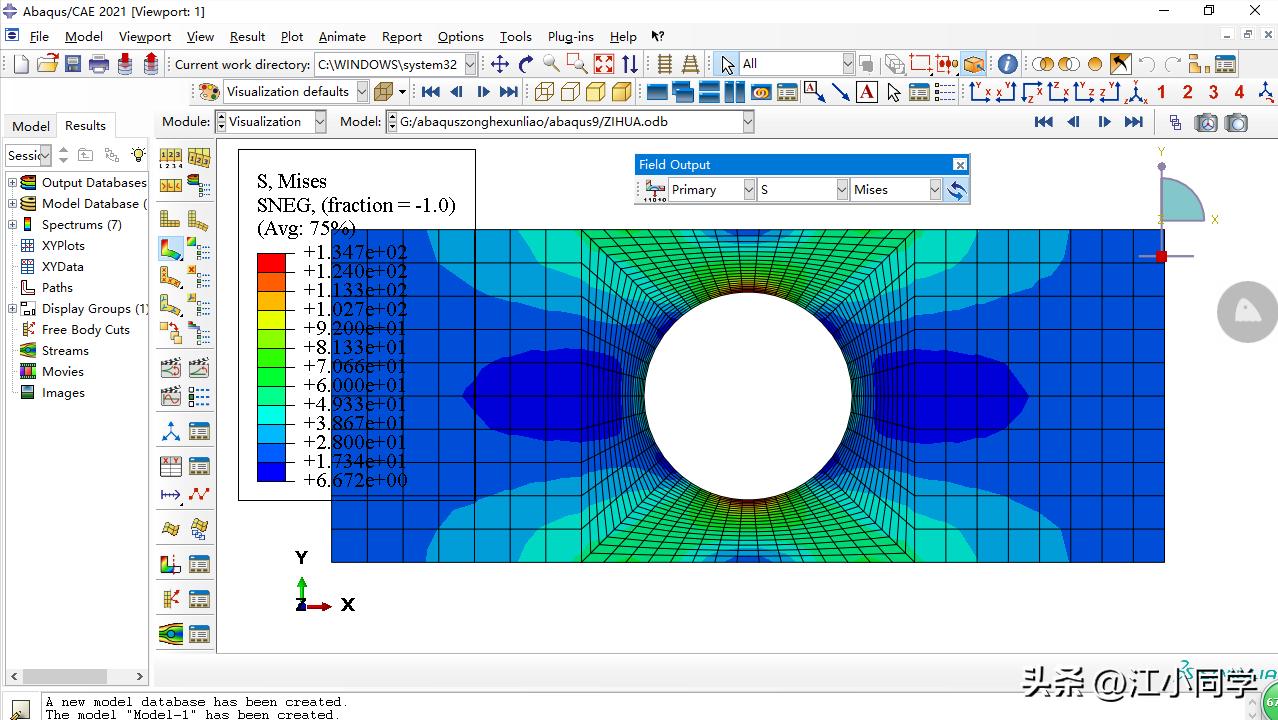Image resolution: width=1278 pixels, height=720 pixels.
Task: Select XYPlots in the results tree
Action: coord(63,246)
